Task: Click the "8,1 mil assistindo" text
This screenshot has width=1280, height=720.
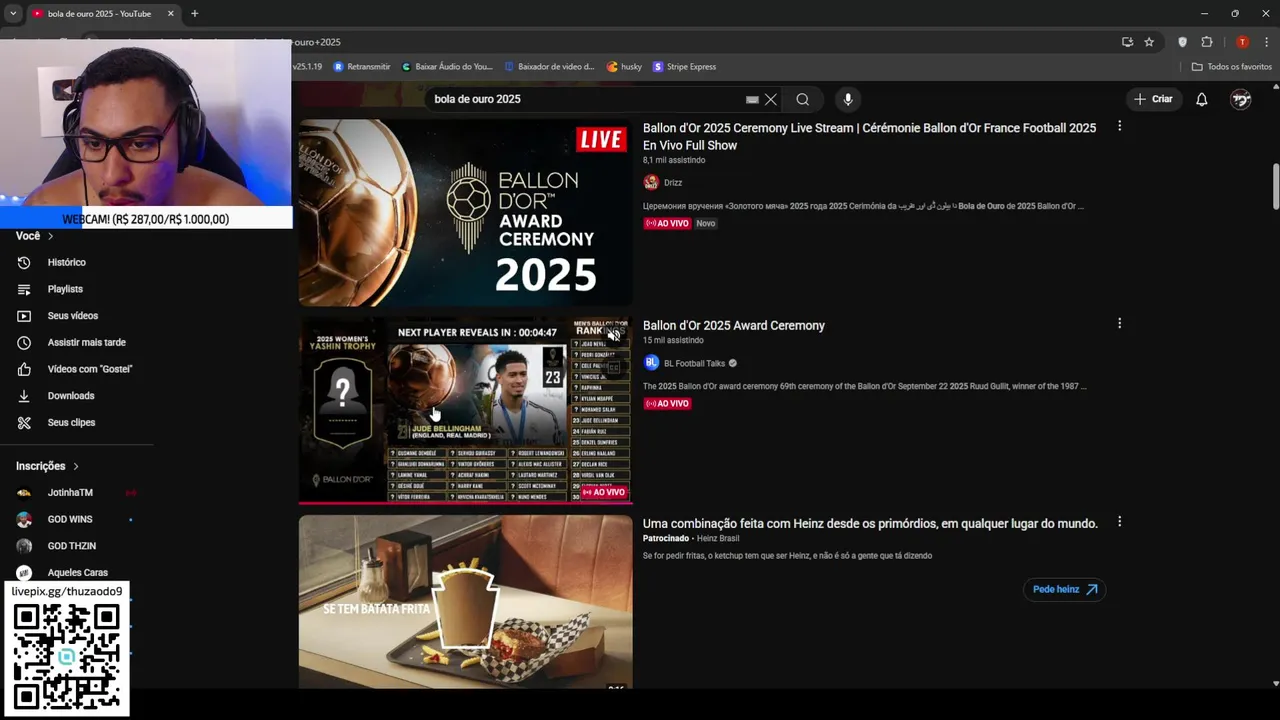Action: click(x=674, y=160)
